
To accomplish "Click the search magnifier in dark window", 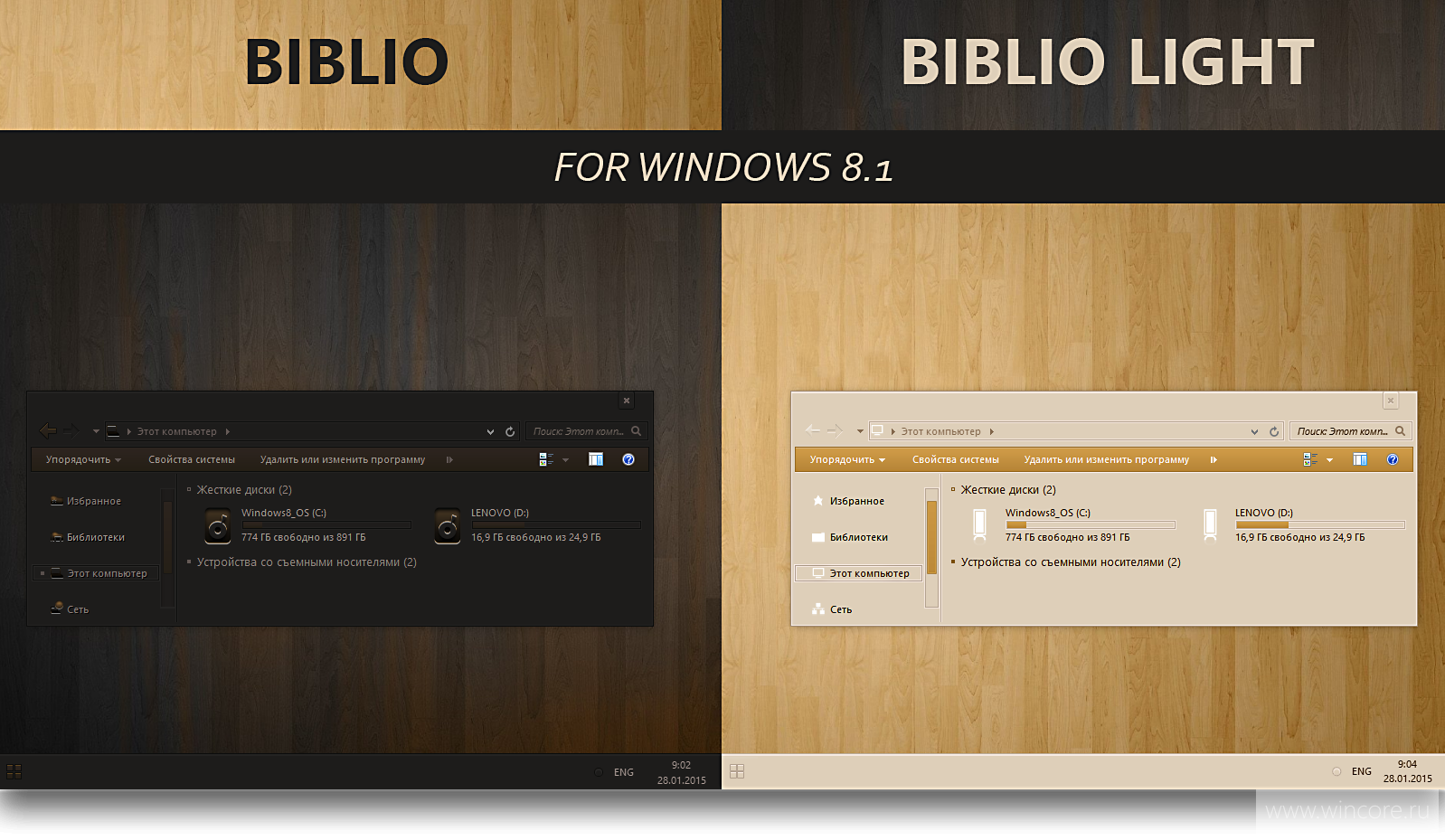I will pos(637,431).
